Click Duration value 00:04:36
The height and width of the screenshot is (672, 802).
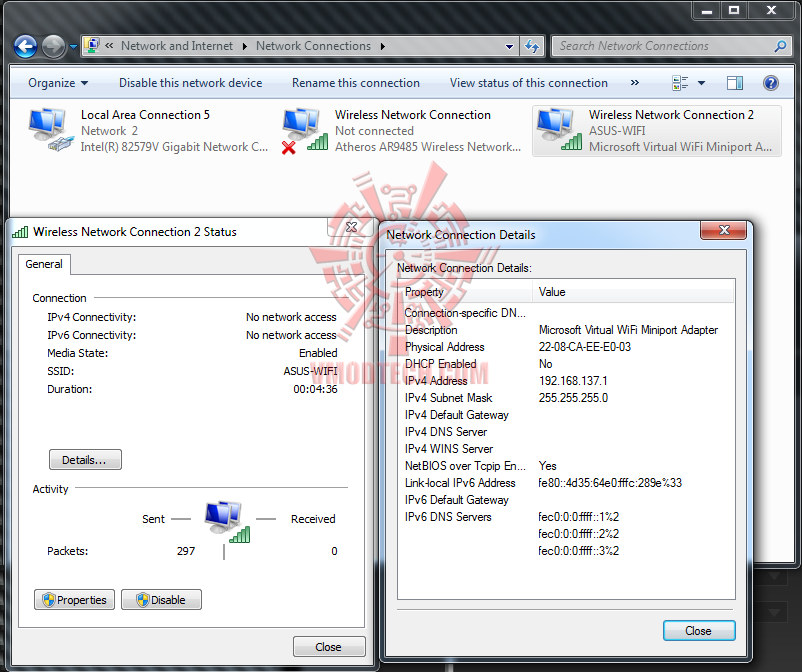tap(315, 389)
